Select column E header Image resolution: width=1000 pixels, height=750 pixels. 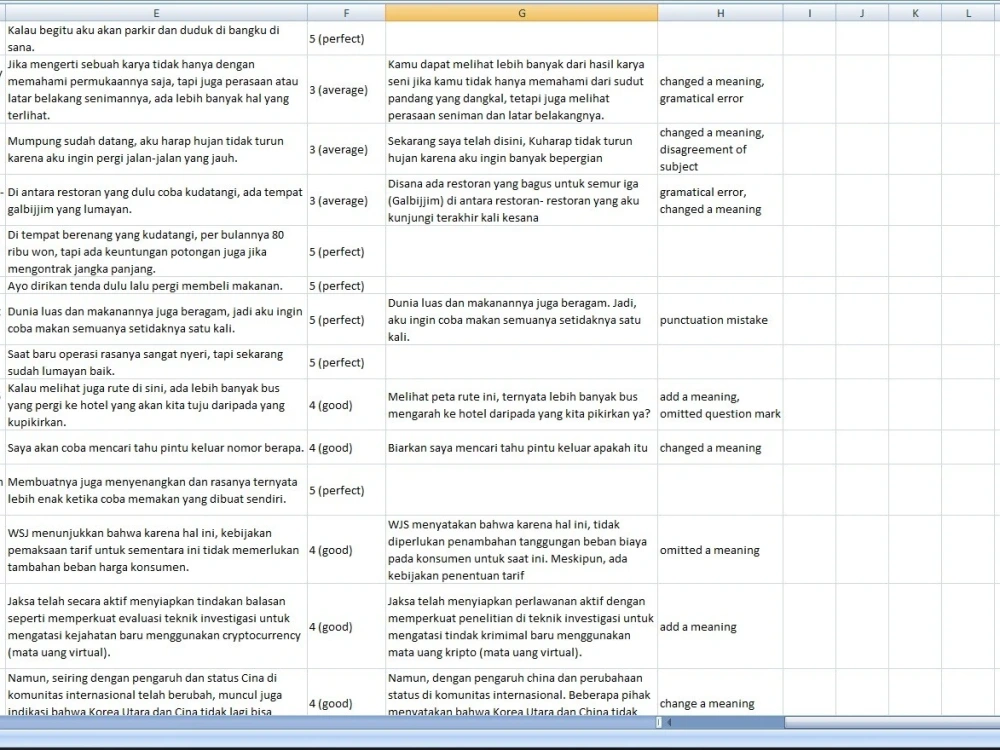coord(156,13)
